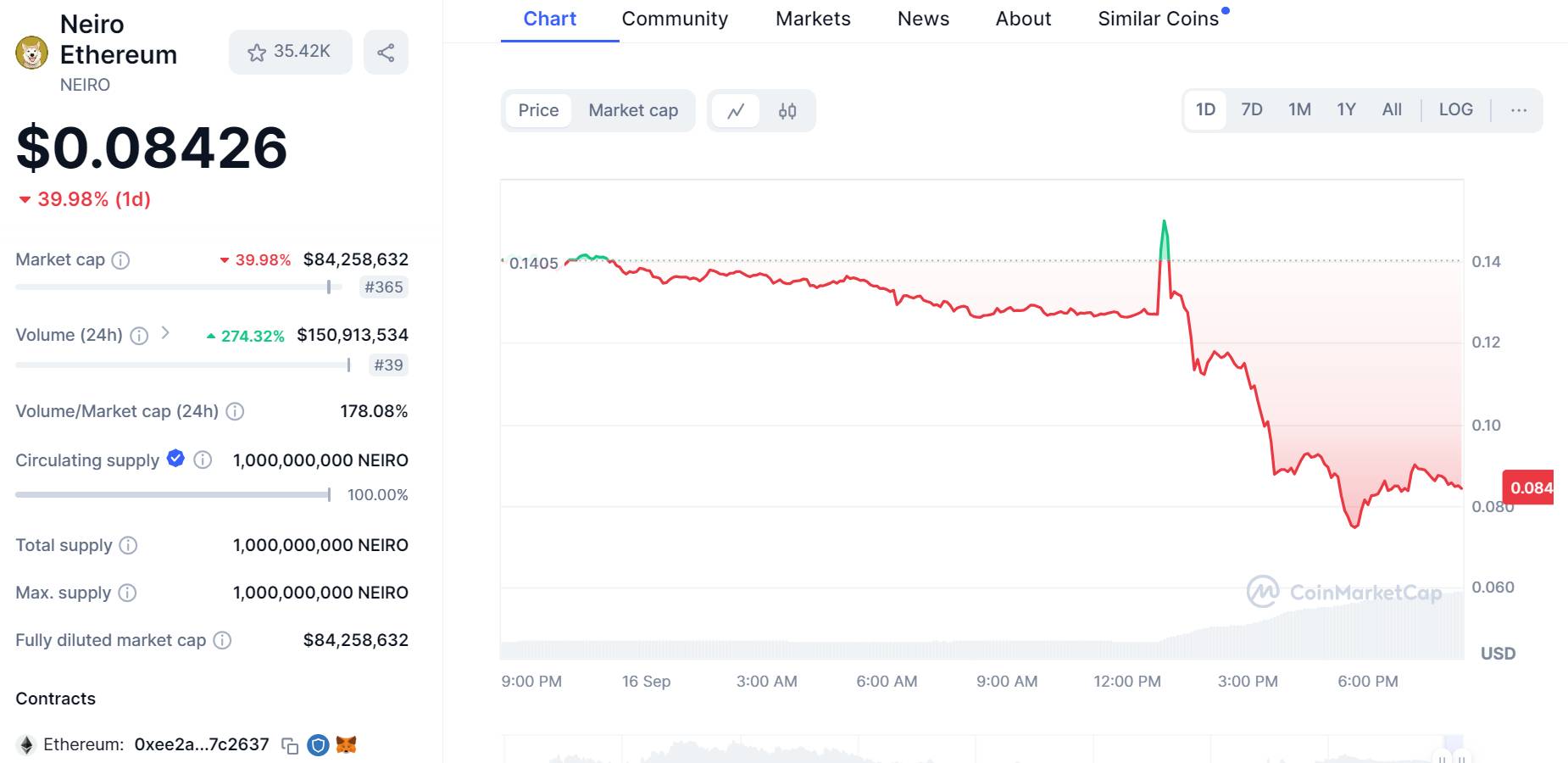Open Circulating supply info icon
Viewport: 1568px width, 763px height.
203,459
